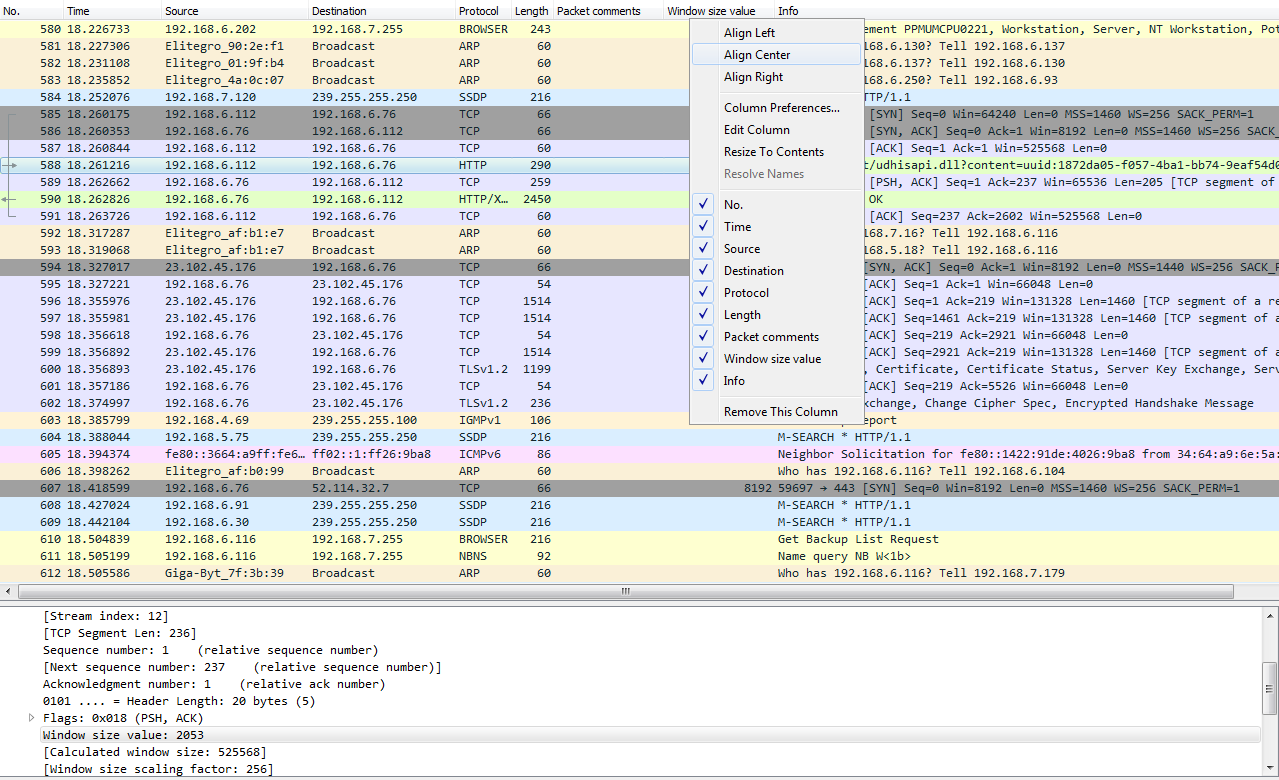
Task: Choose Resize To Contents option
Action: tap(773, 152)
